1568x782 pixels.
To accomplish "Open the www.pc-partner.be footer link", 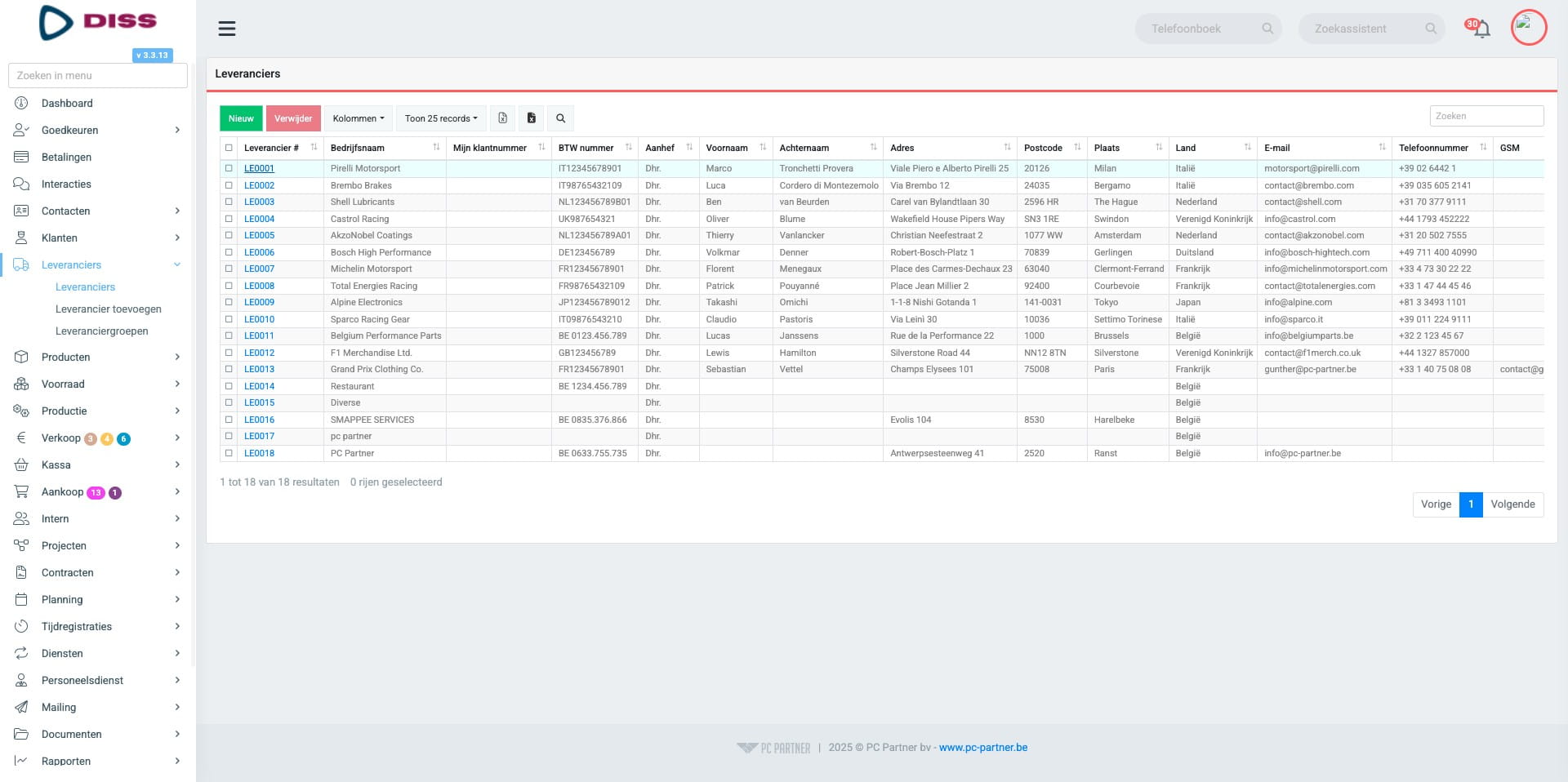I will pyautogui.click(x=983, y=748).
